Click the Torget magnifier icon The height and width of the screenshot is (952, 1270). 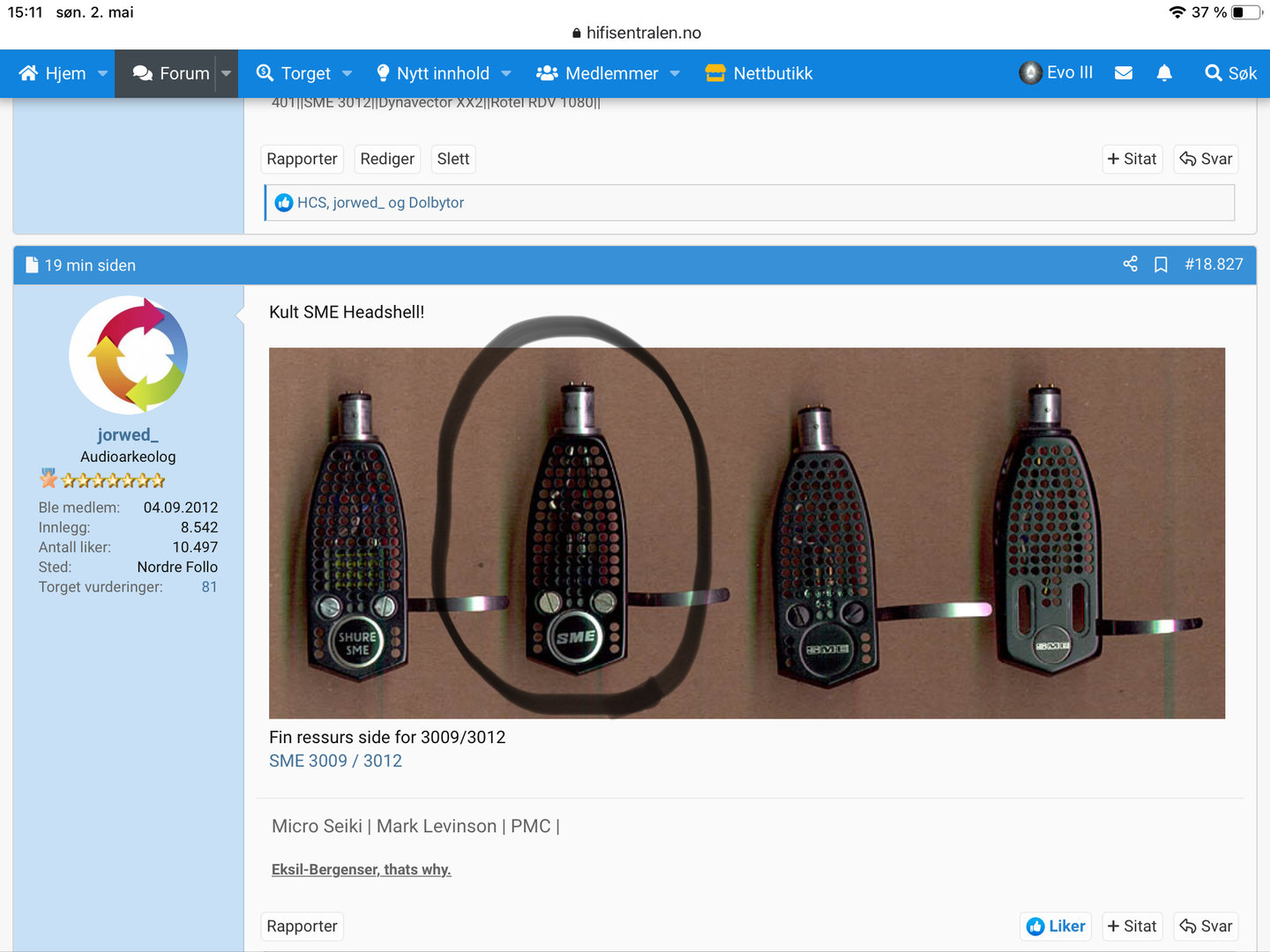(265, 73)
